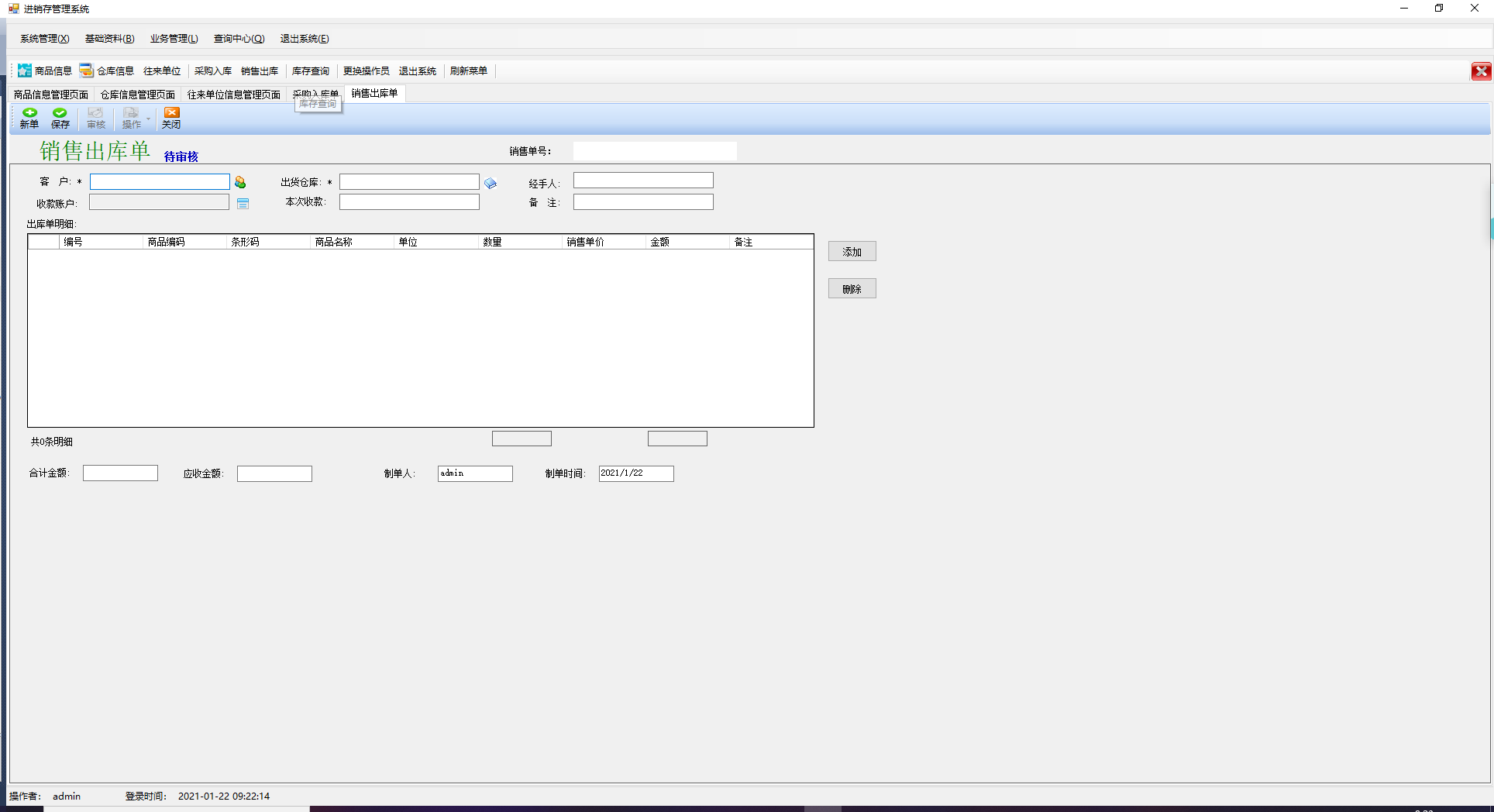The height and width of the screenshot is (812, 1494).
Task: Open 仓库信息 toolbar icon
Action: click(107, 71)
